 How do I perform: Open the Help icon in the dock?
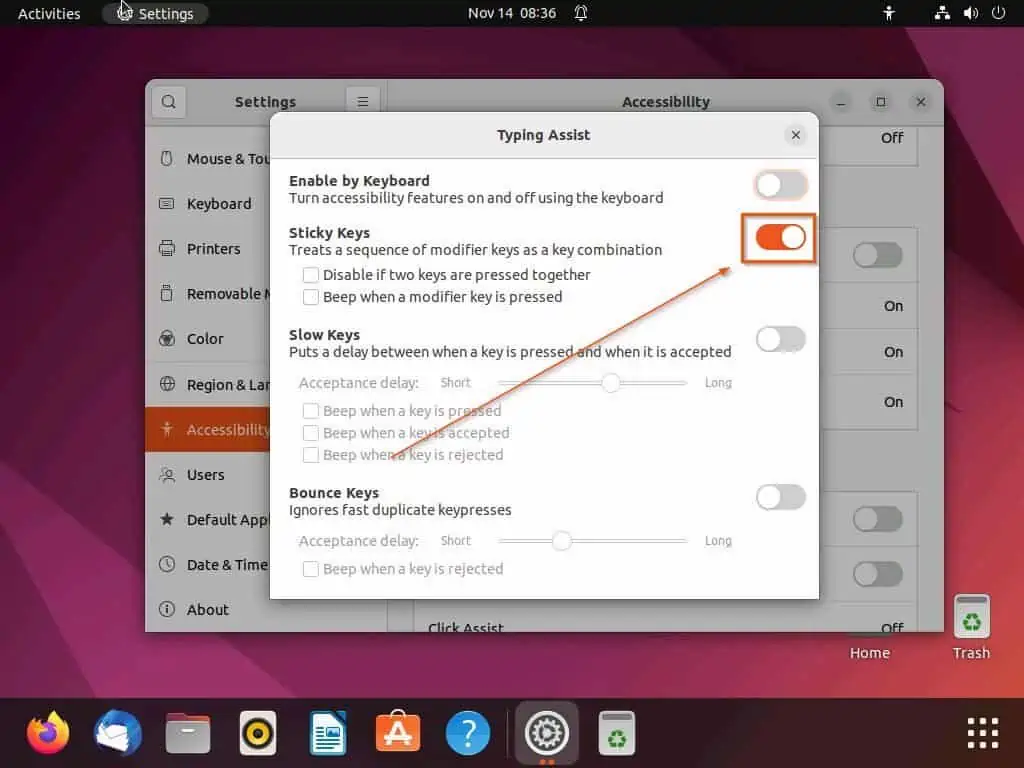[467, 734]
